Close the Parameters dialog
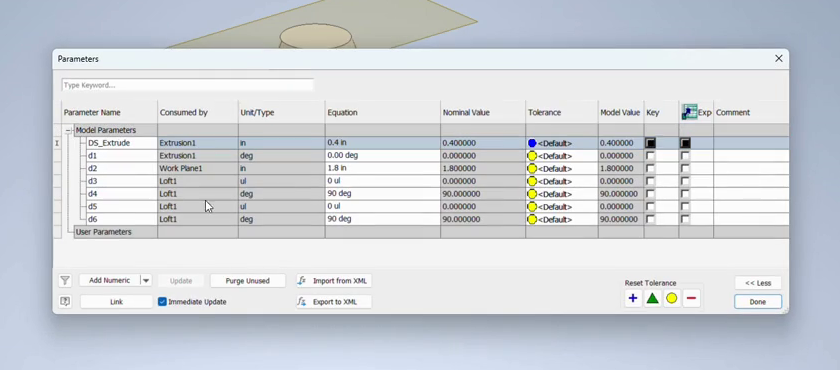Viewport: 840px width, 370px height. tap(779, 58)
